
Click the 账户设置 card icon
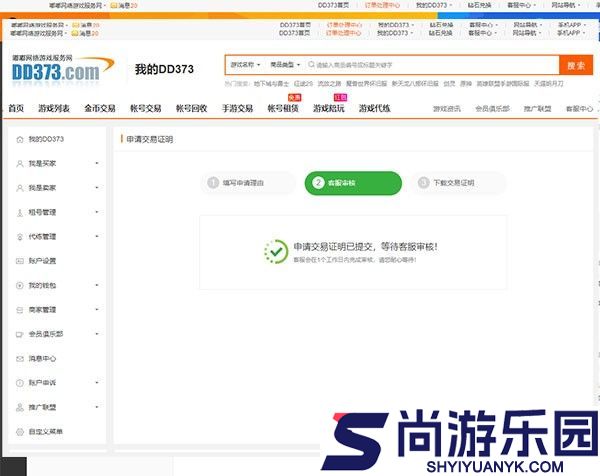point(20,261)
